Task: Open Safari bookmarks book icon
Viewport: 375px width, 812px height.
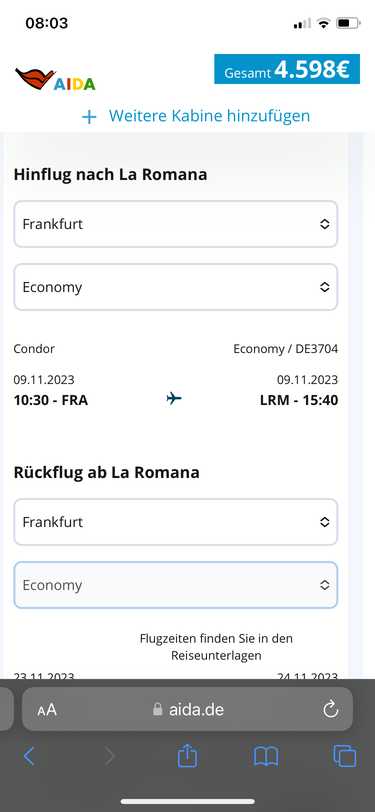Action: (266, 757)
